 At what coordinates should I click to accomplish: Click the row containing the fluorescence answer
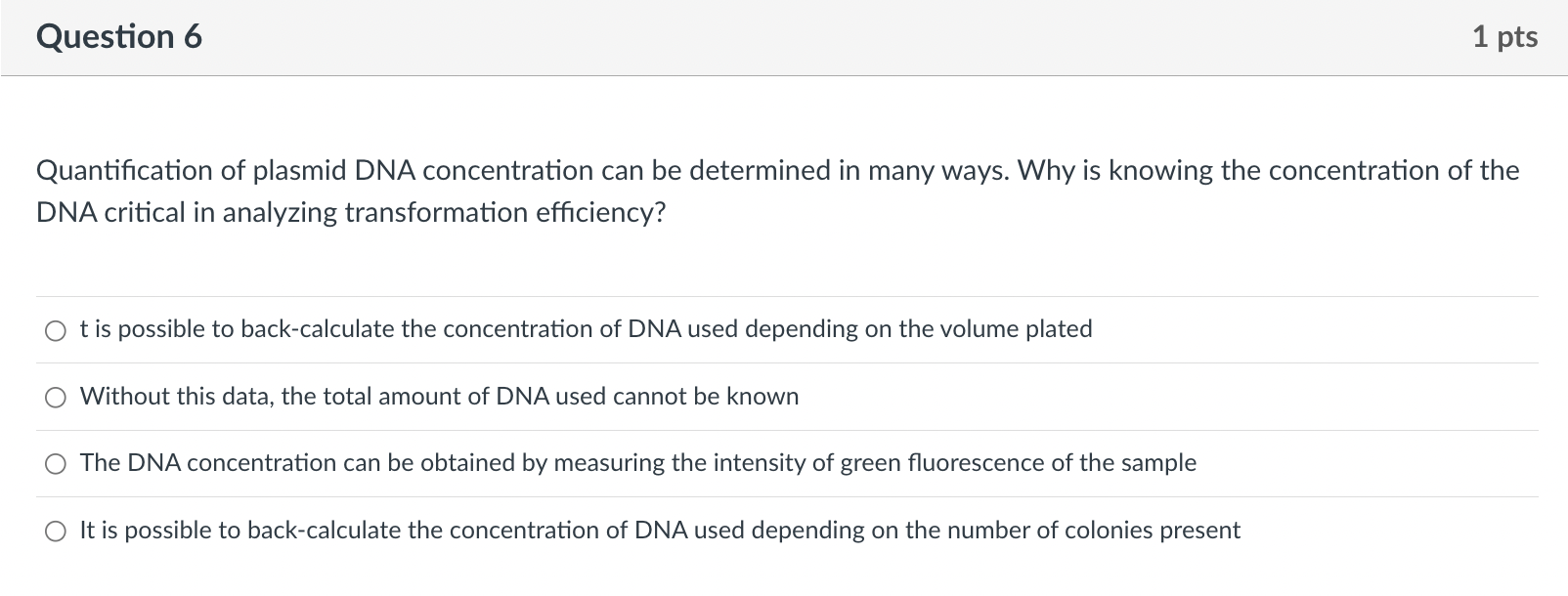click(x=782, y=463)
